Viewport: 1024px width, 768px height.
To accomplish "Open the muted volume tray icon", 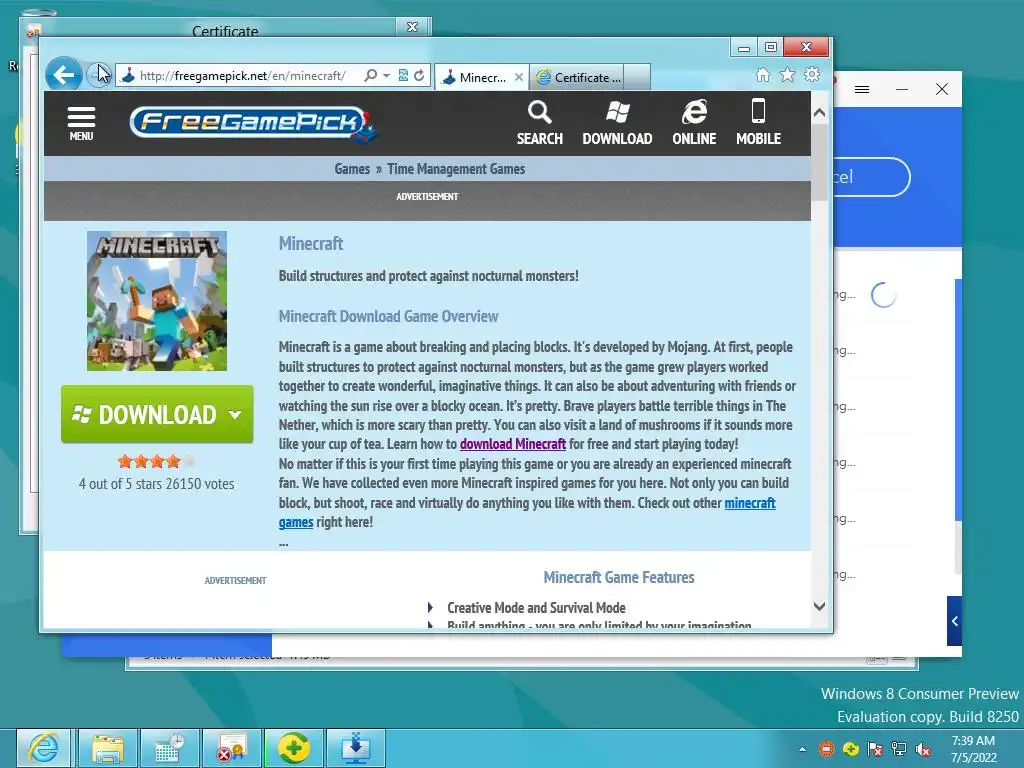I will [923, 749].
